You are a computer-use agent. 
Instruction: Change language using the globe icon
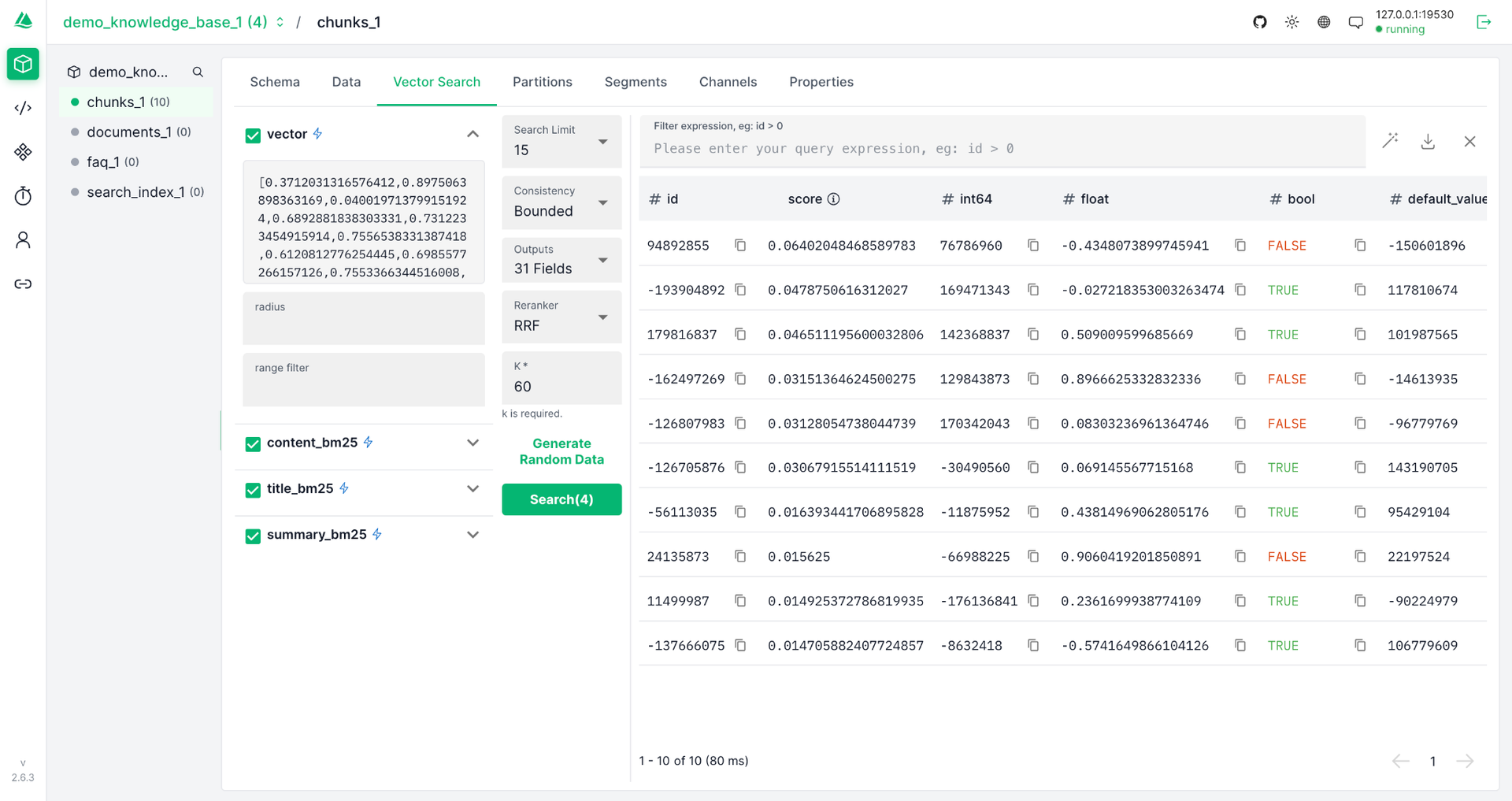point(1323,22)
